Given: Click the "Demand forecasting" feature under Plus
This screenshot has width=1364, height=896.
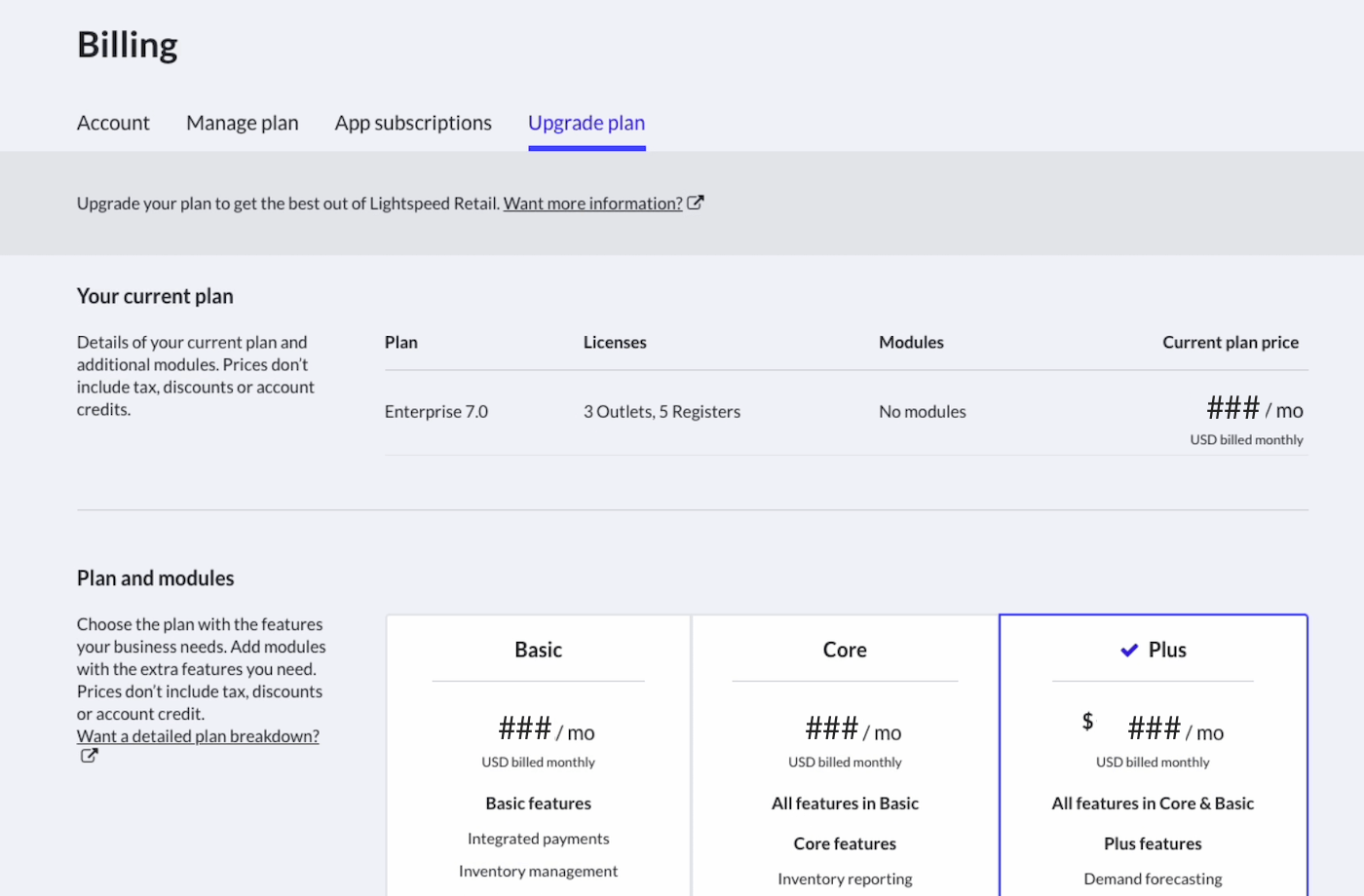Looking at the screenshot, I should (1153, 878).
